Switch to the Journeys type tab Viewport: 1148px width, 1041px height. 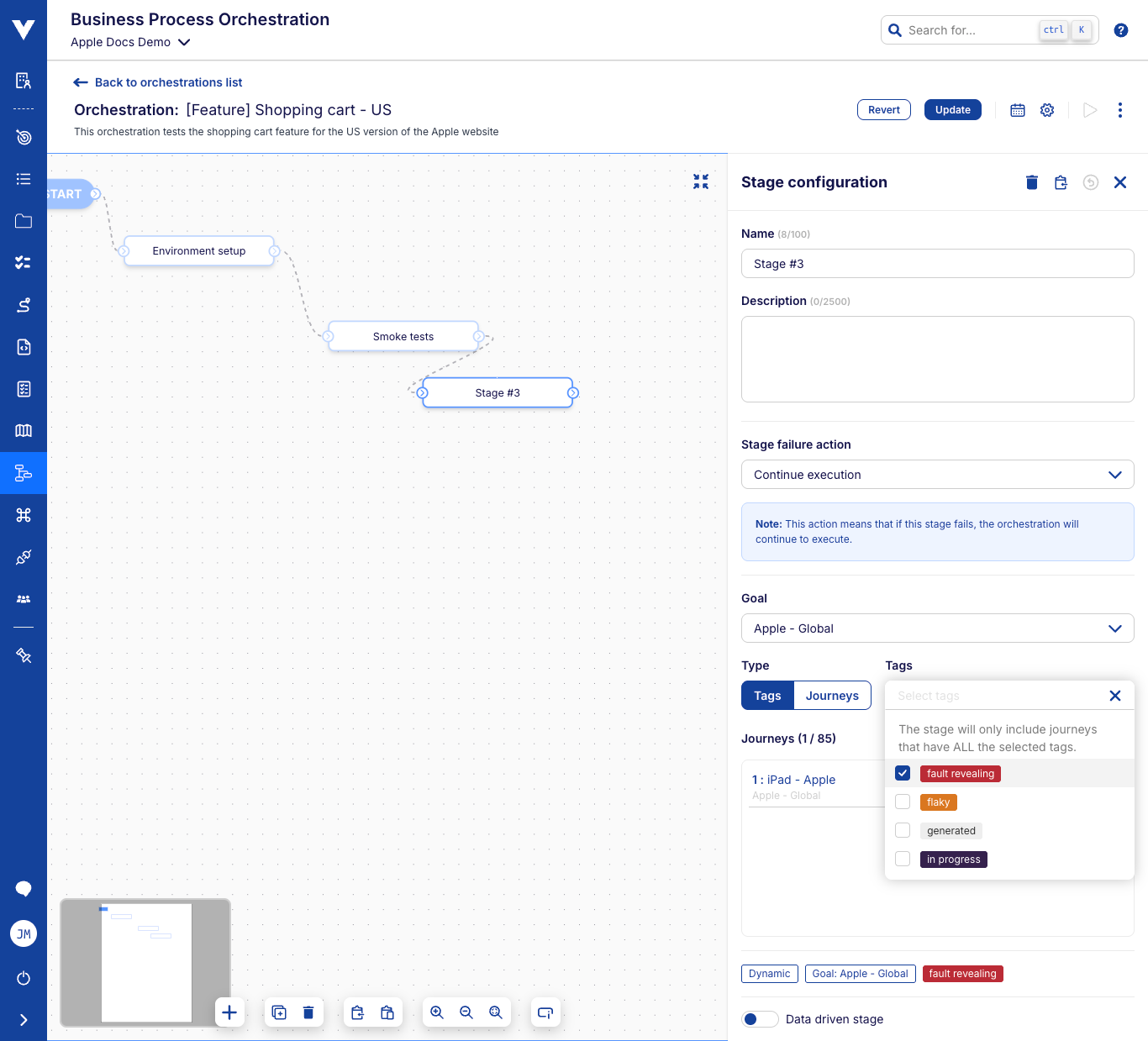point(832,696)
